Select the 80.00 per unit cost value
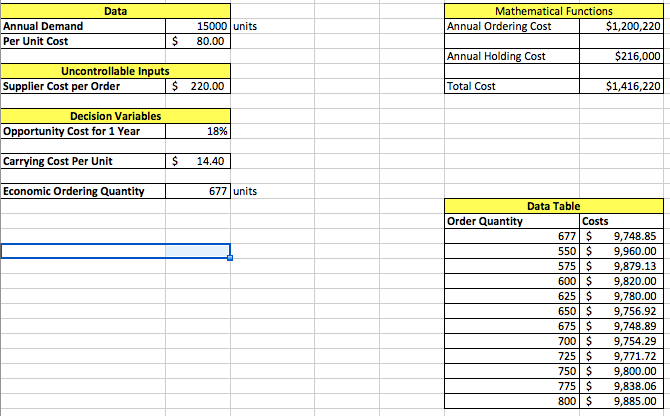Viewport: 670px width, 416px height. [198, 41]
